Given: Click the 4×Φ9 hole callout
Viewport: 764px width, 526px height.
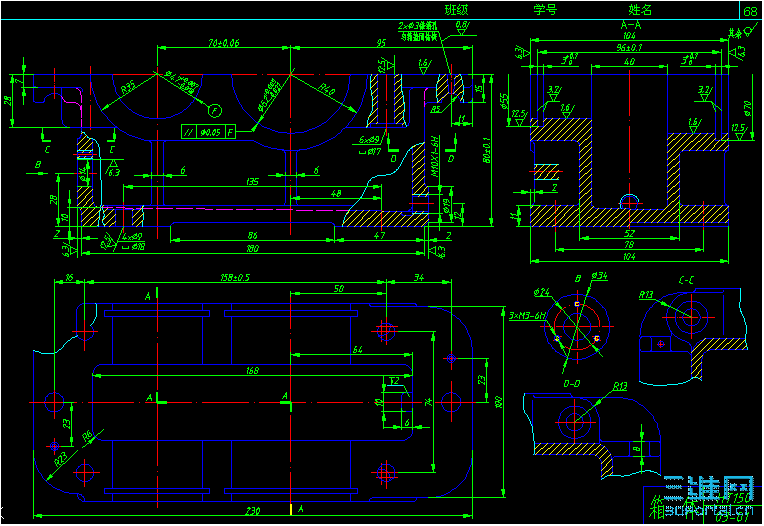Looking at the screenshot, I should click(x=132, y=237).
